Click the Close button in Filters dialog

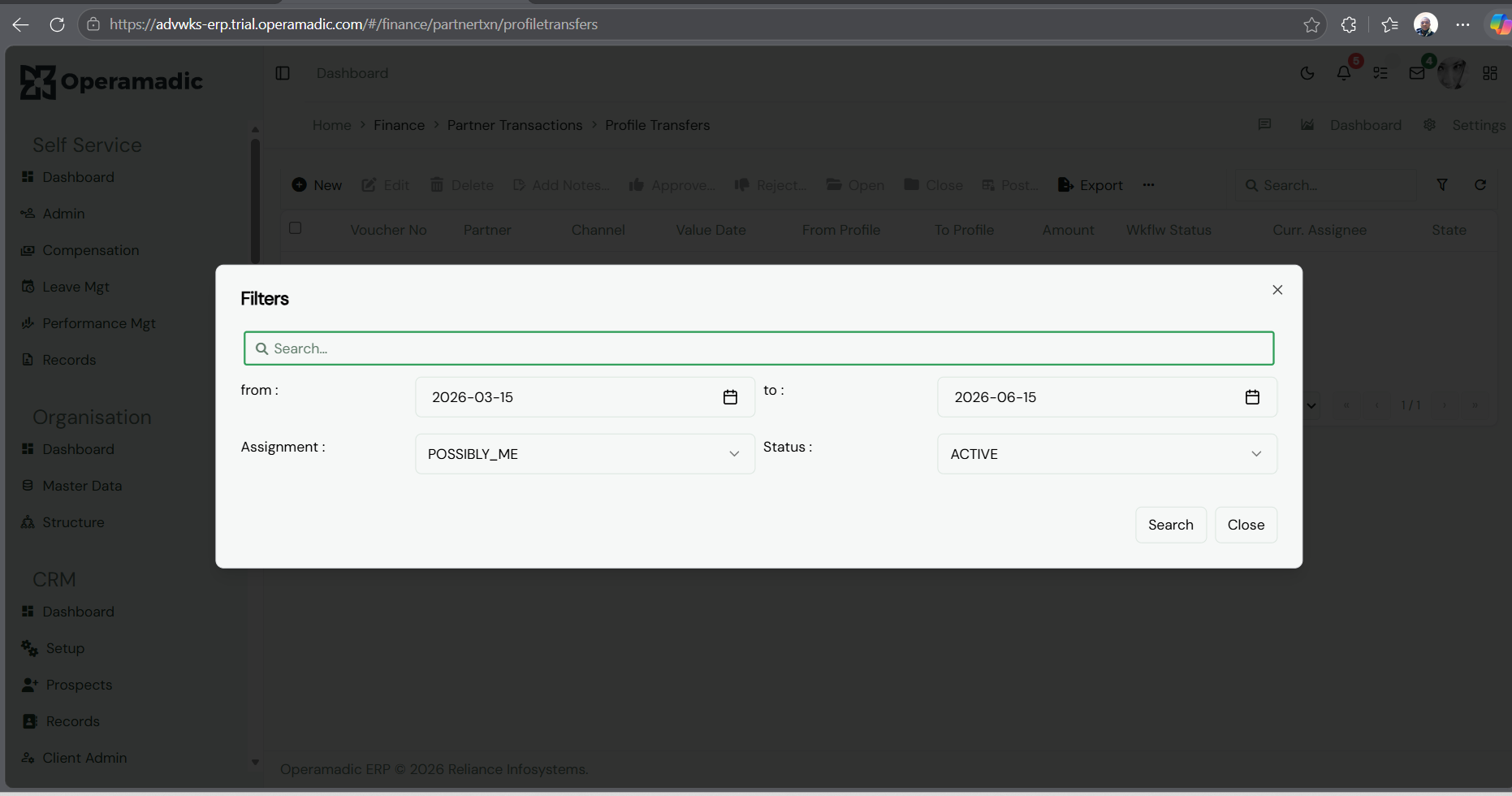[x=1246, y=525]
